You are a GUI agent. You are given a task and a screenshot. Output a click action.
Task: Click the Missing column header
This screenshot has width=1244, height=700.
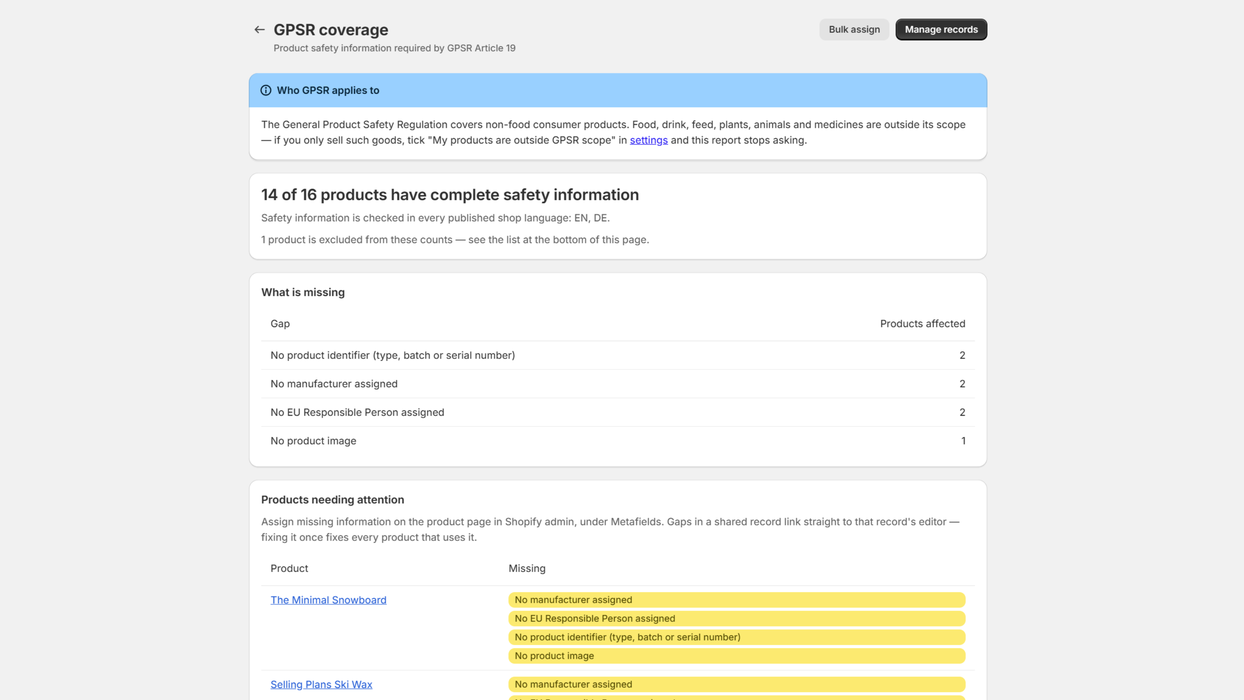pos(527,569)
